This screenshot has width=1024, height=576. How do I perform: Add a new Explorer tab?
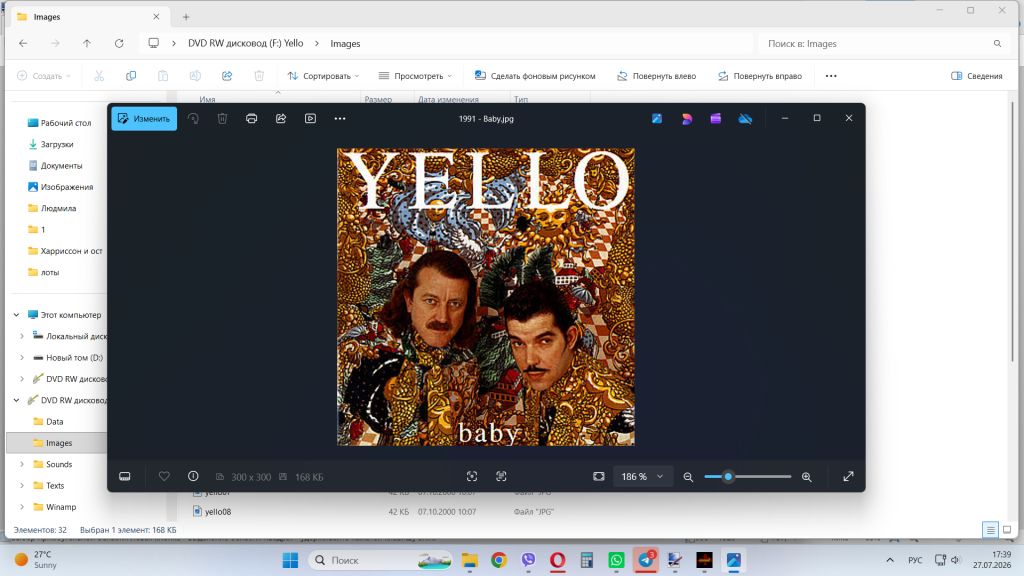[x=186, y=17]
